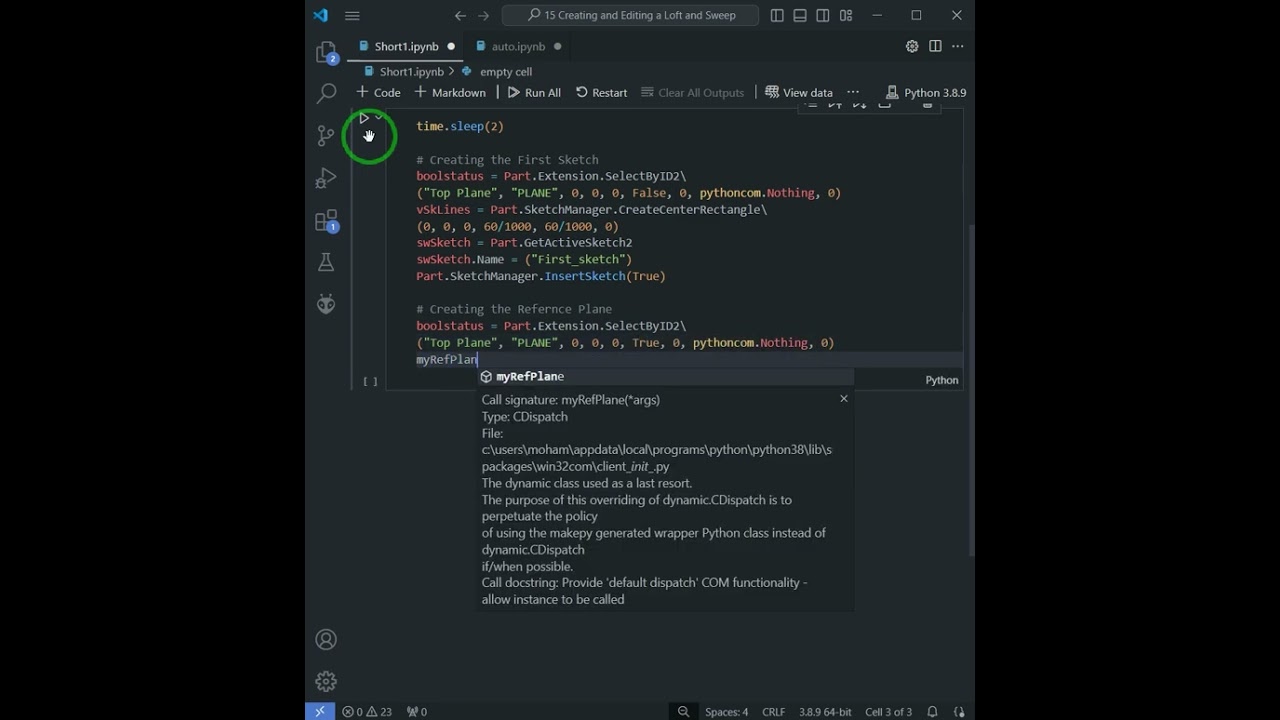Click the Part.SketchManager.InsertSketch(True) line

point(541,276)
